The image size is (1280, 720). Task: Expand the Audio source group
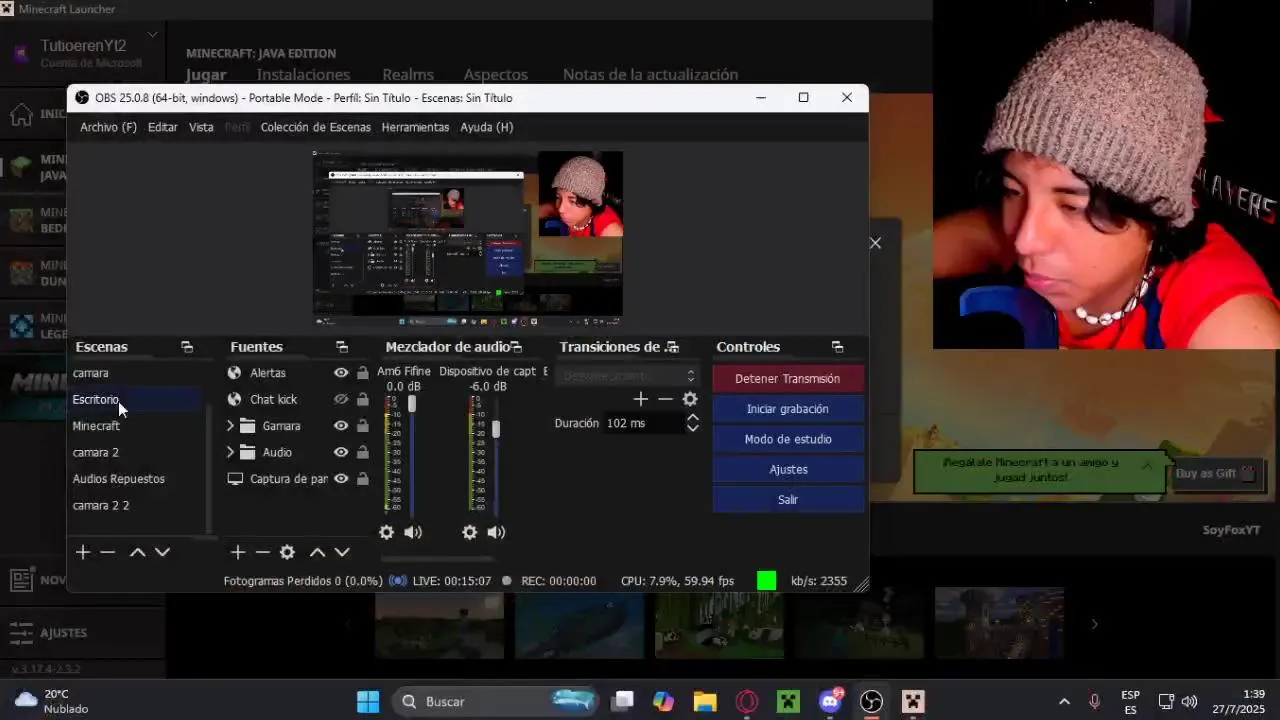[x=230, y=452]
